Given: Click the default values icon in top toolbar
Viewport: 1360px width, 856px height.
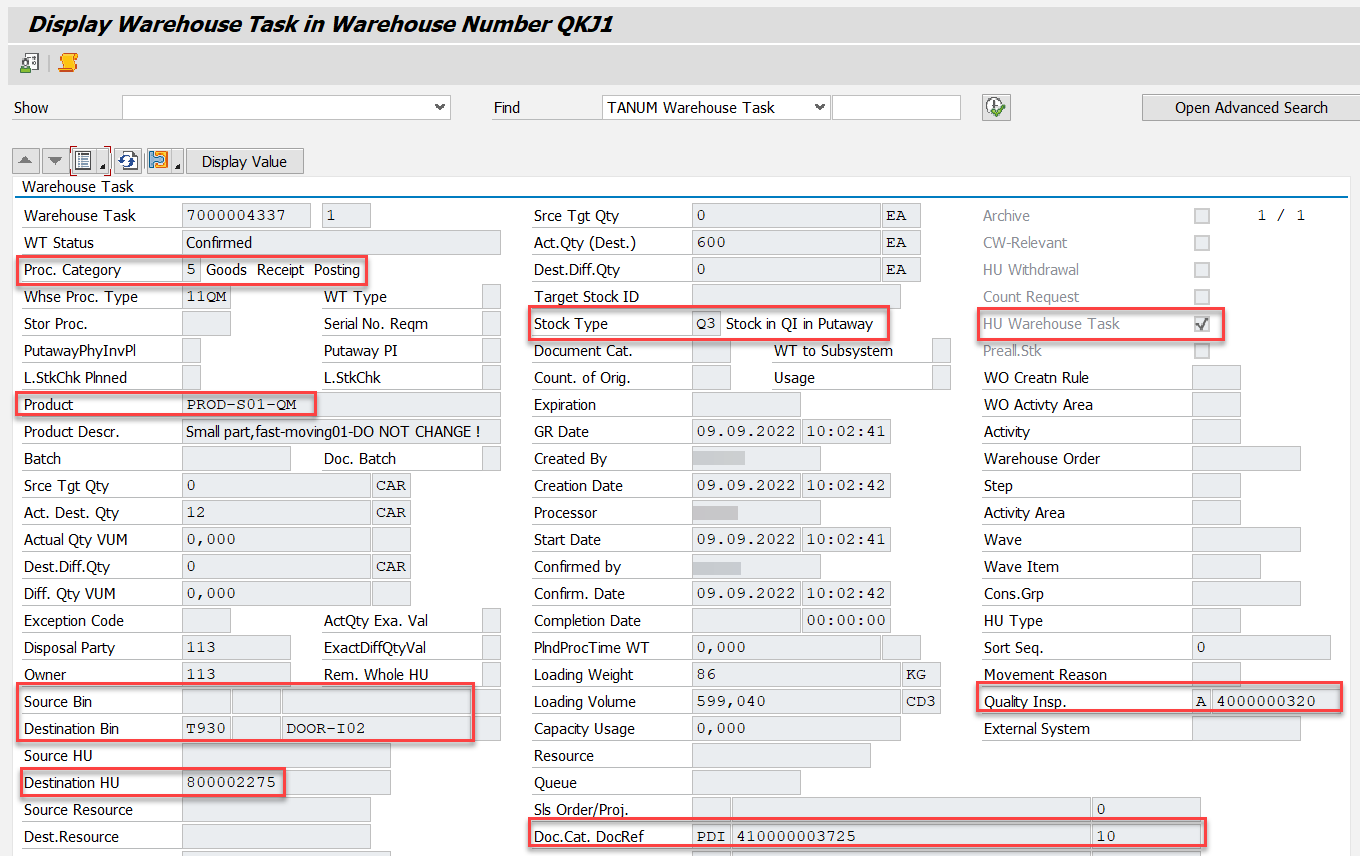Looking at the screenshot, I should 28,63.
